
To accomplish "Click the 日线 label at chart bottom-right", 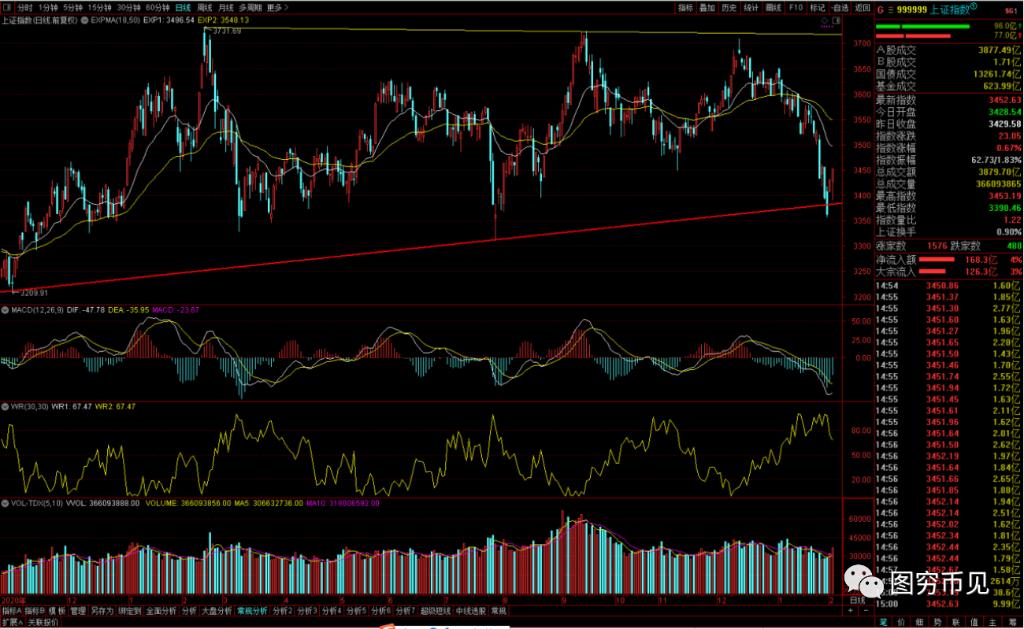I will tap(857, 600).
